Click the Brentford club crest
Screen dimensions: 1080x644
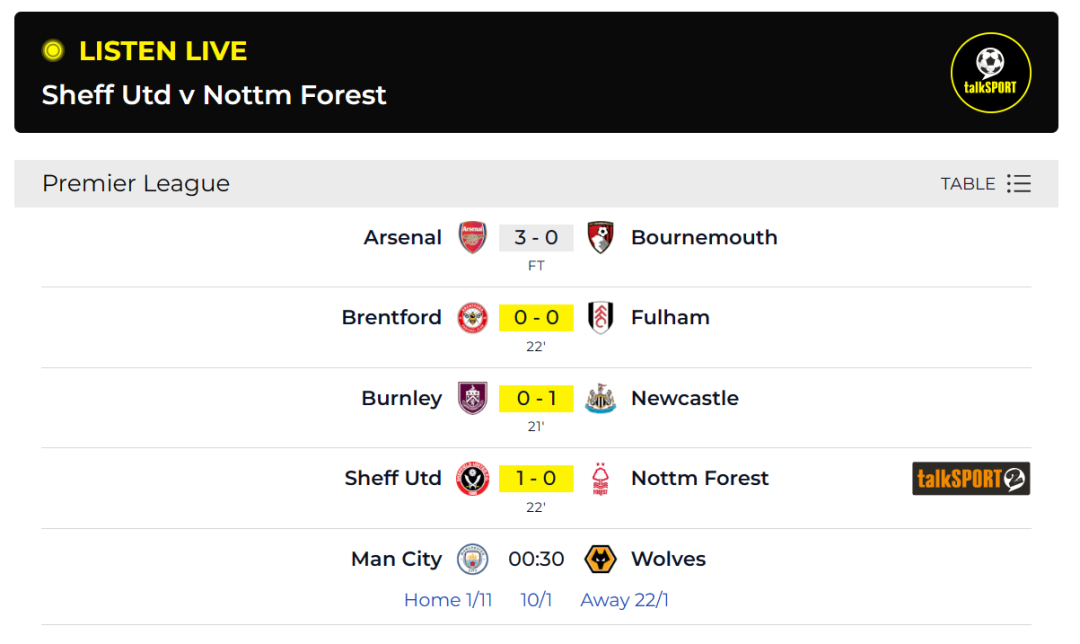click(473, 318)
